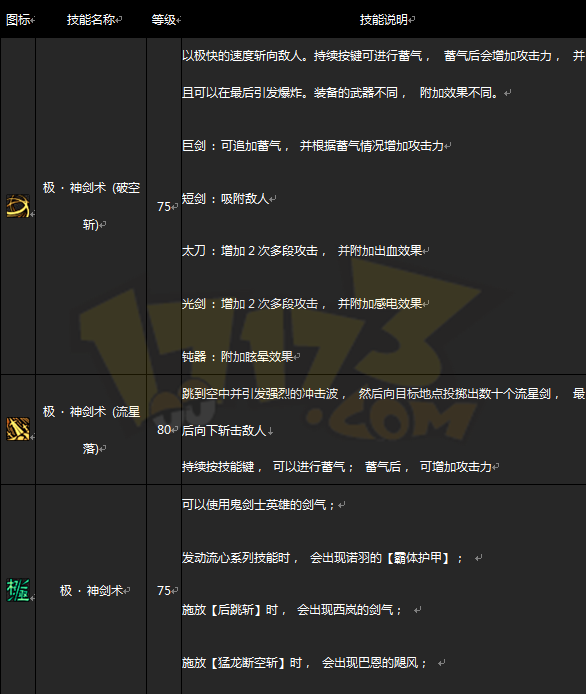This screenshot has height=694, width=586.
Task: Click the 【猛龙断空斩】 description line
Action: click(305, 663)
